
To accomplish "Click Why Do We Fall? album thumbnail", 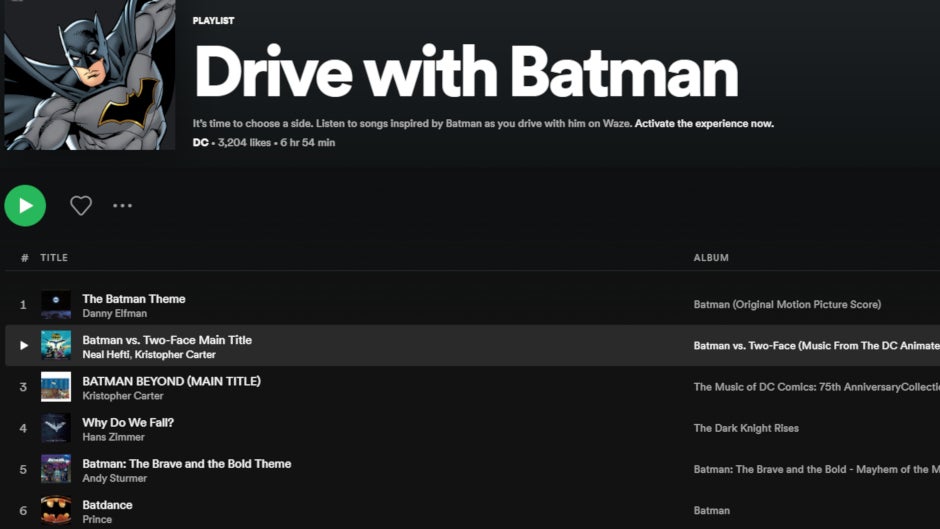I will pyautogui.click(x=56, y=428).
